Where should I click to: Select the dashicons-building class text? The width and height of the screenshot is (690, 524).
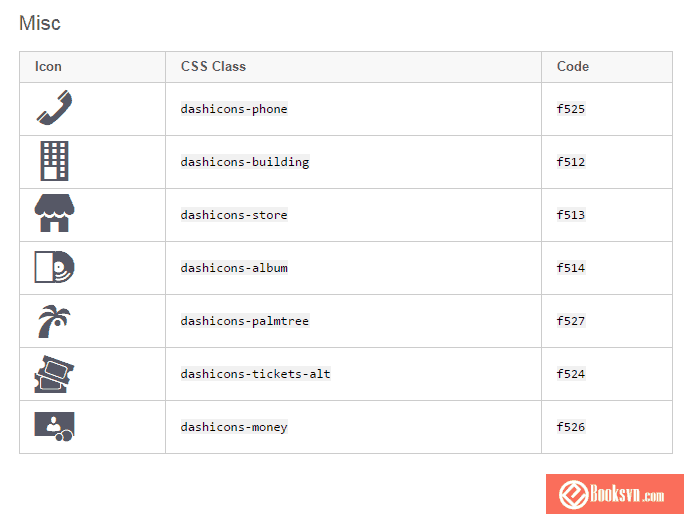point(245,162)
